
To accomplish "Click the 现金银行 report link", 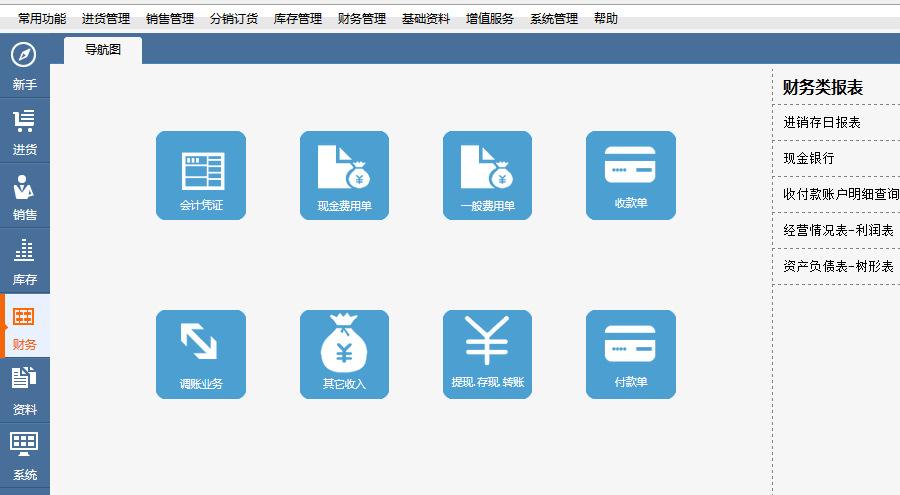I will [x=809, y=158].
